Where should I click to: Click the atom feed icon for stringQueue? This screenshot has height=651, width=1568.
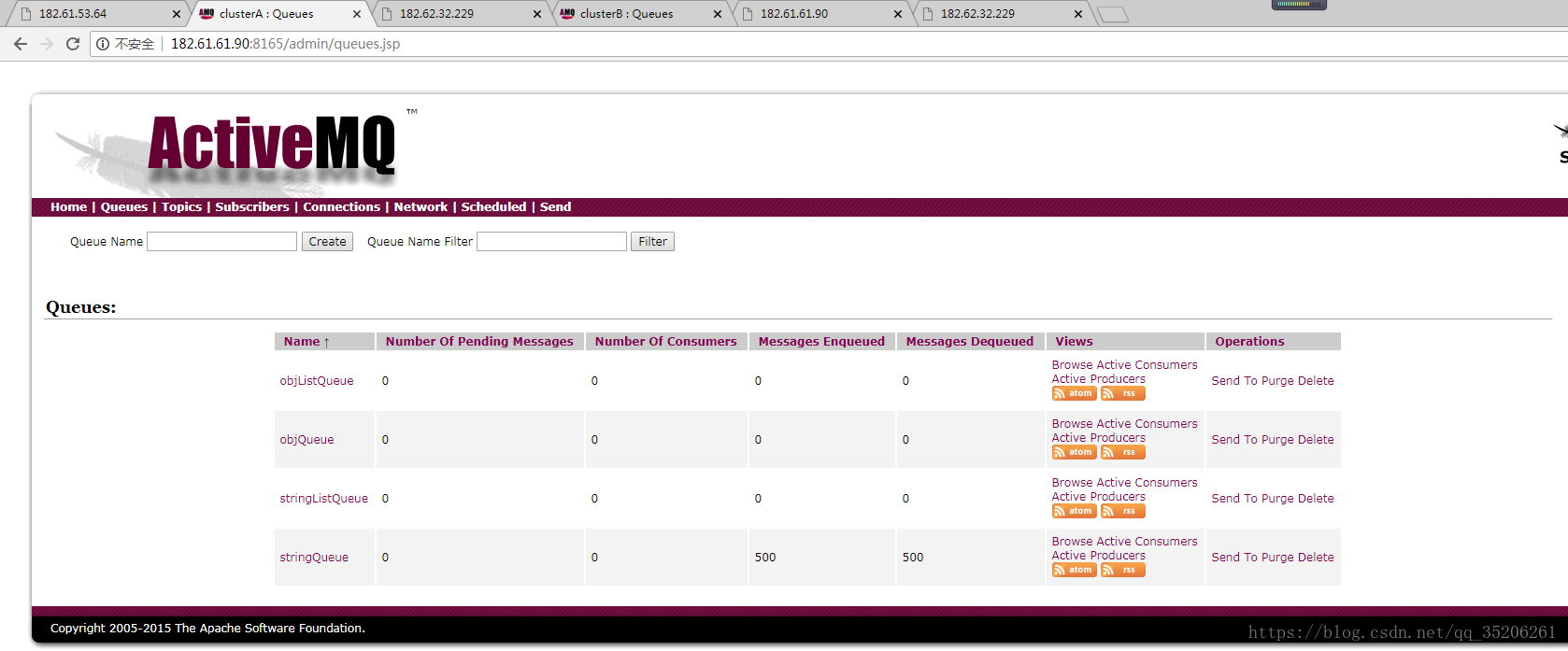[x=1074, y=570]
